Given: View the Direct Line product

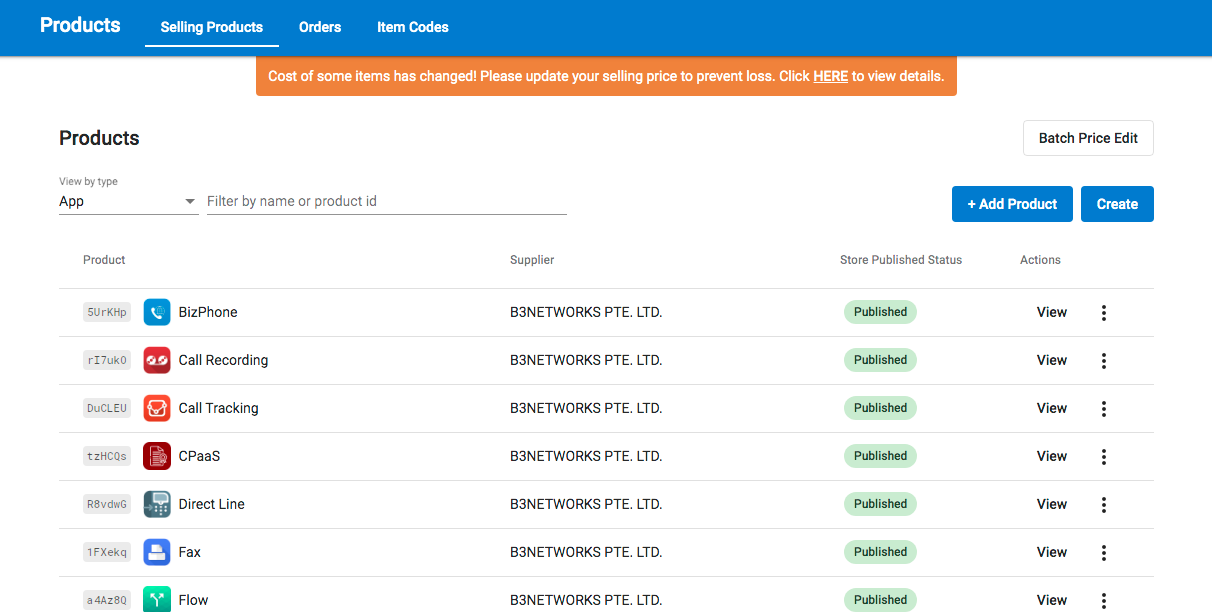Looking at the screenshot, I should coord(1052,504).
